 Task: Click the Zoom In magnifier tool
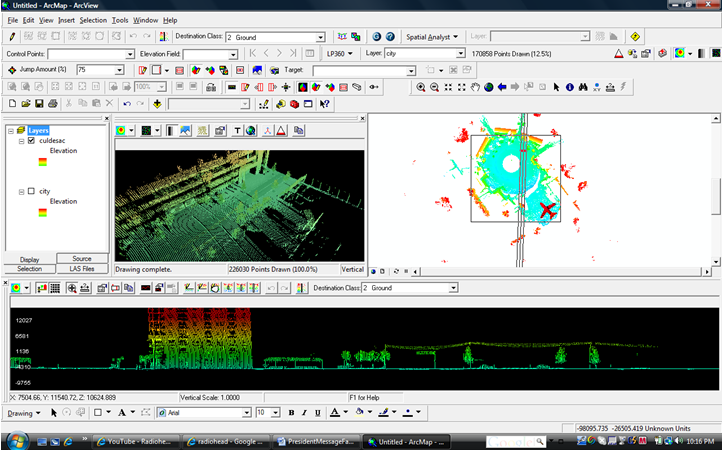click(420, 87)
